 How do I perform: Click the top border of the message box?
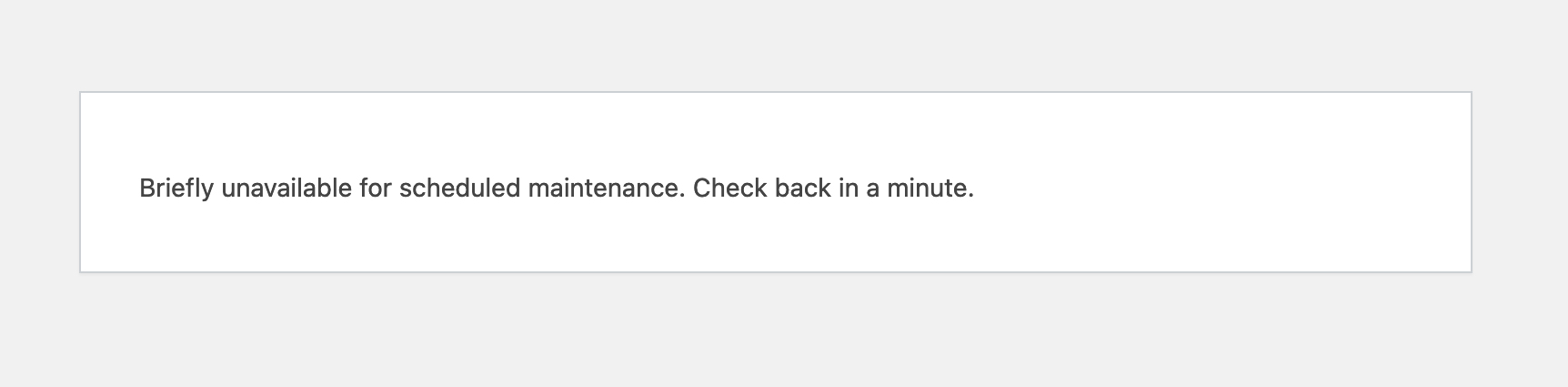click(775, 92)
